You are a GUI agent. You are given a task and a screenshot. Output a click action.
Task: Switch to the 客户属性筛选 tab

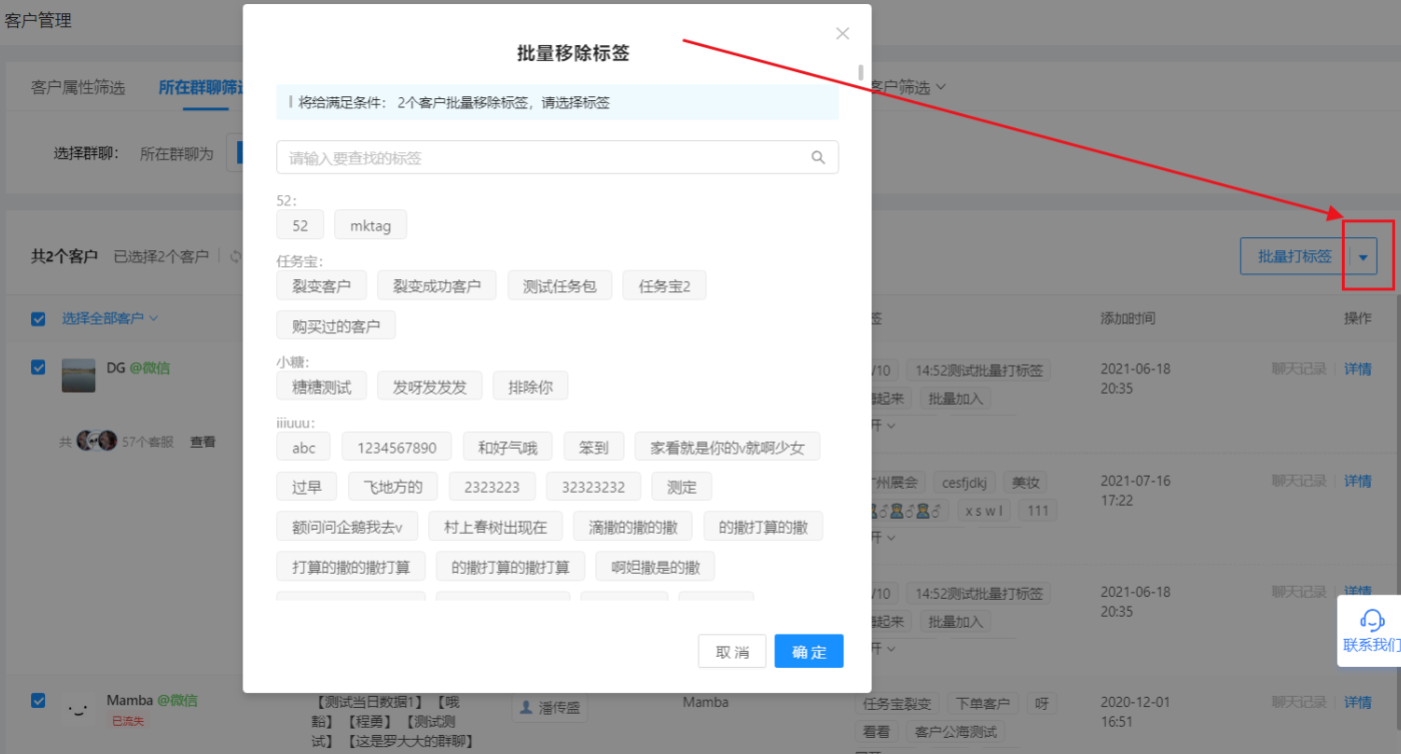point(78,88)
